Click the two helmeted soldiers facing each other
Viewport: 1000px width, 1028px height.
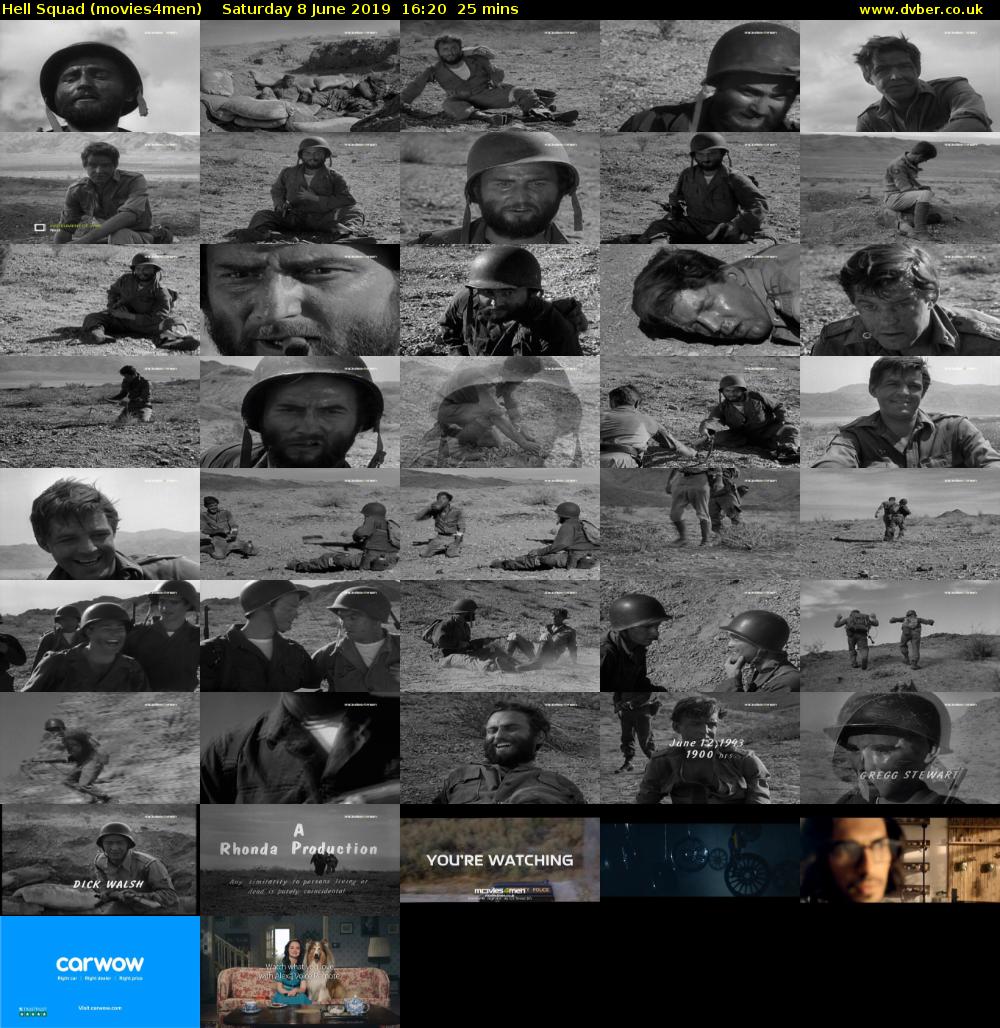700,635
